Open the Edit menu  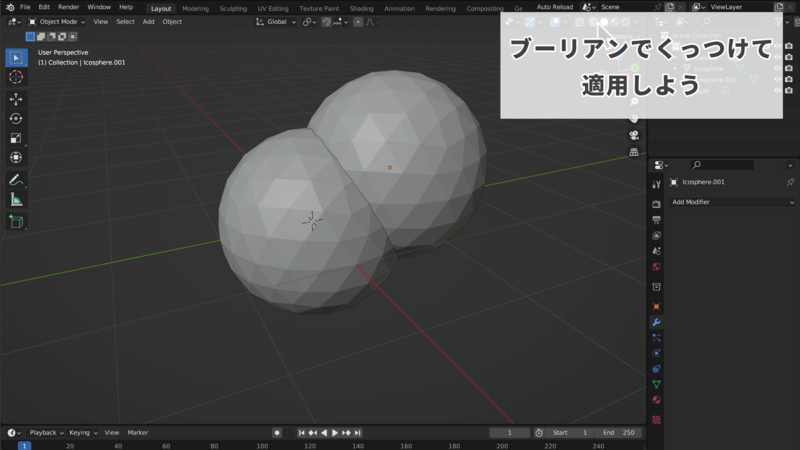tap(44, 7)
